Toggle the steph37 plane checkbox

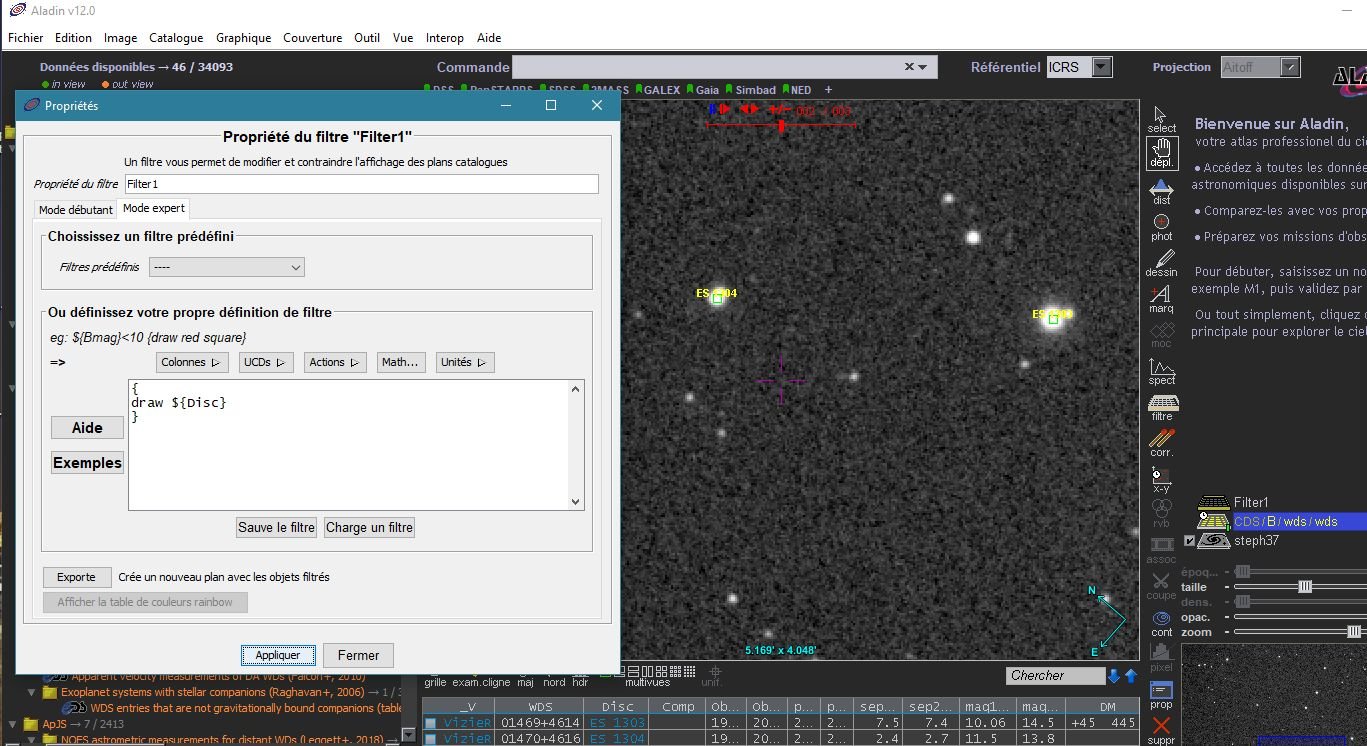1189,541
